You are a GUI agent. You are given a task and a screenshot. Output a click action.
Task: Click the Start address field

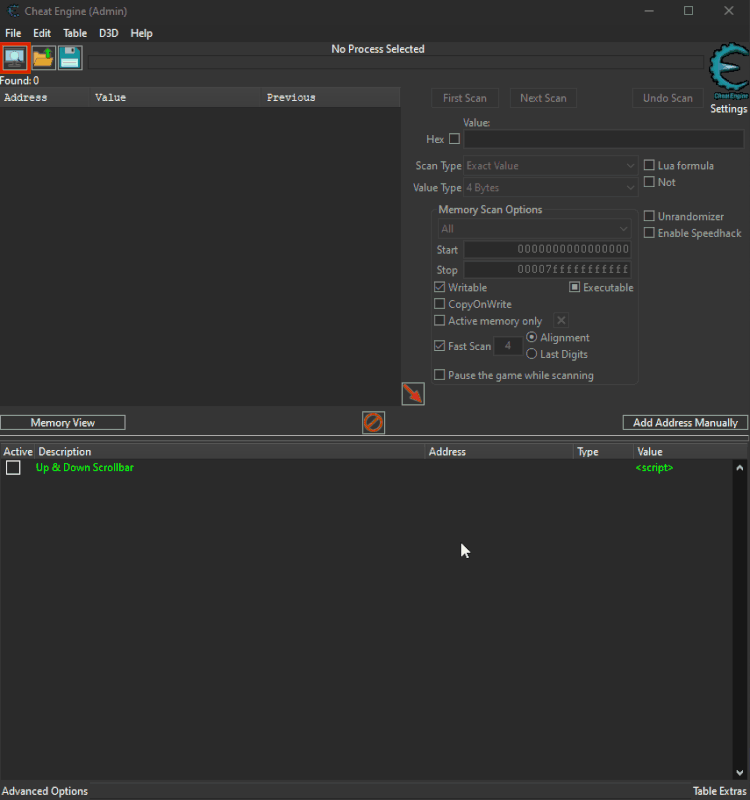(x=547, y=249)
